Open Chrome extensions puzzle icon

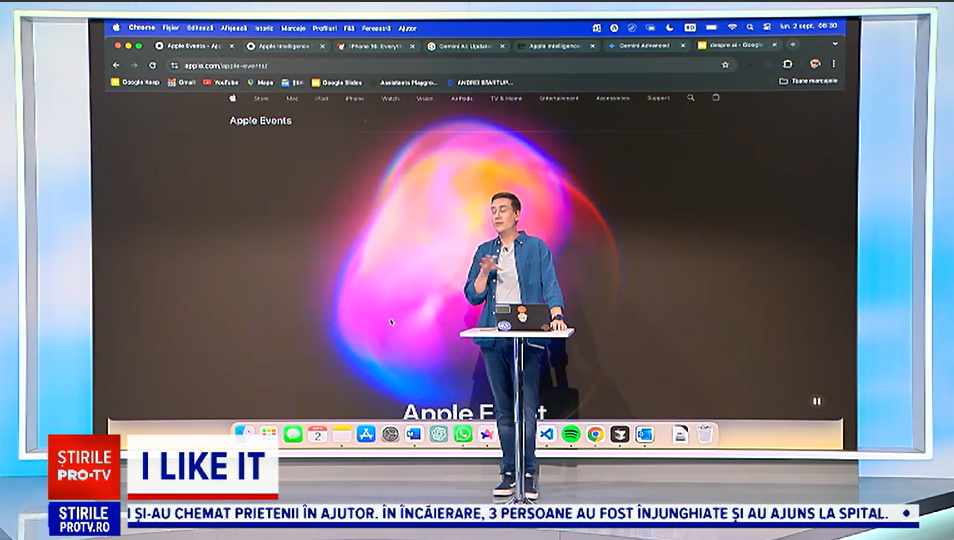788,64
